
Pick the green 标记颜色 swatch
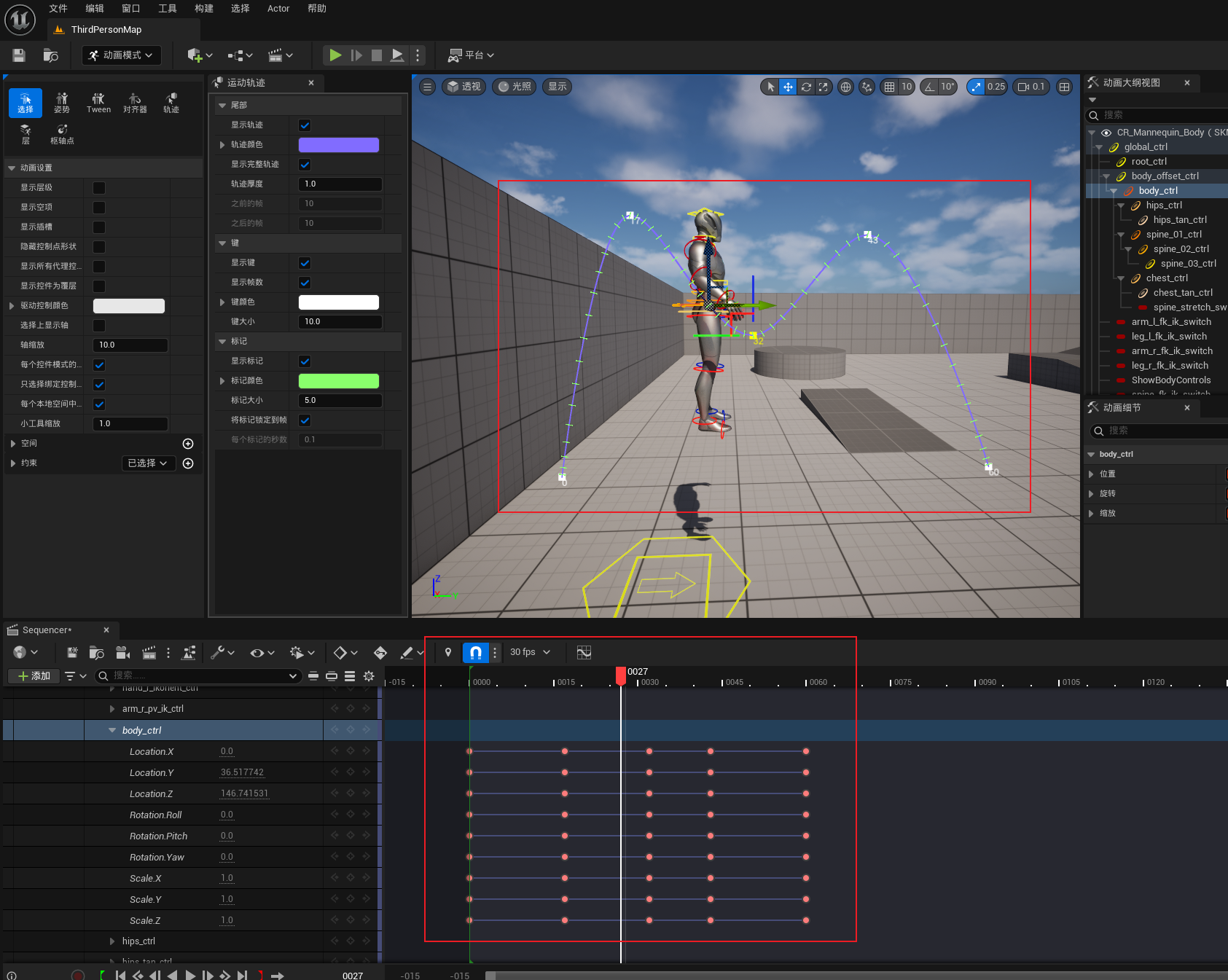click(339, 381)
